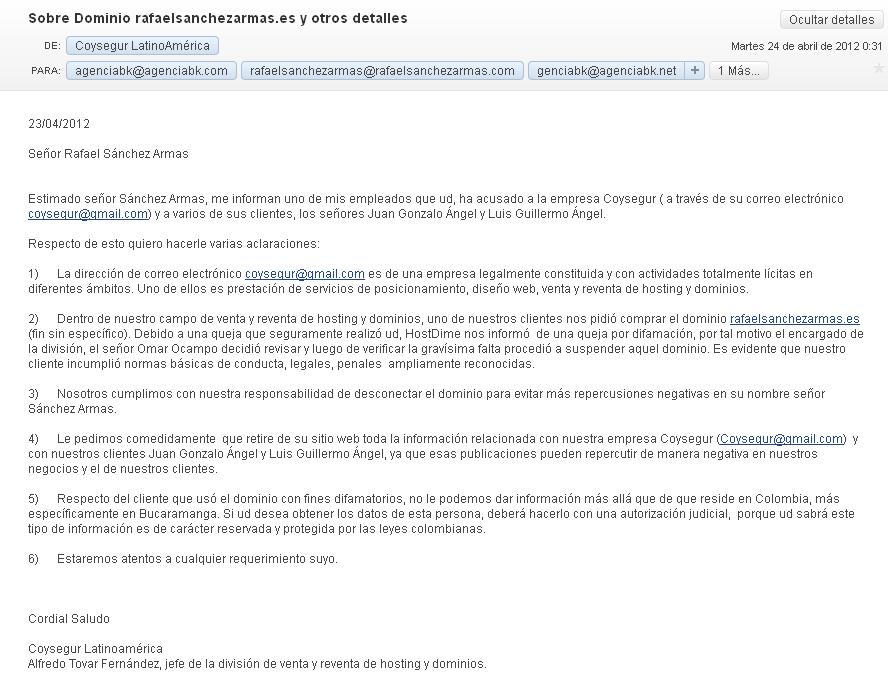The height and width of the screenshot is (693, 888).
Task: Click the 23/04/2012 date in the message body
Action: 59,123
